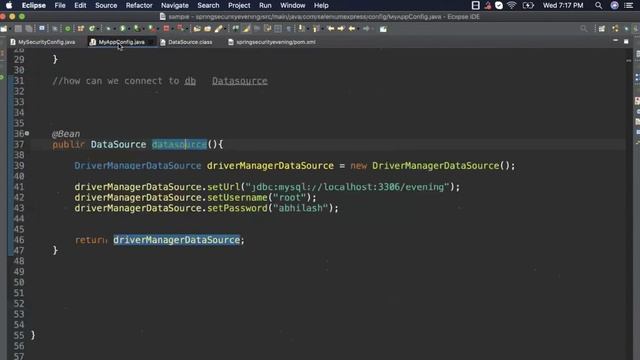This screenshot has height=360, width=640.
Task: Open the File menu
Action: coord(60,5)
